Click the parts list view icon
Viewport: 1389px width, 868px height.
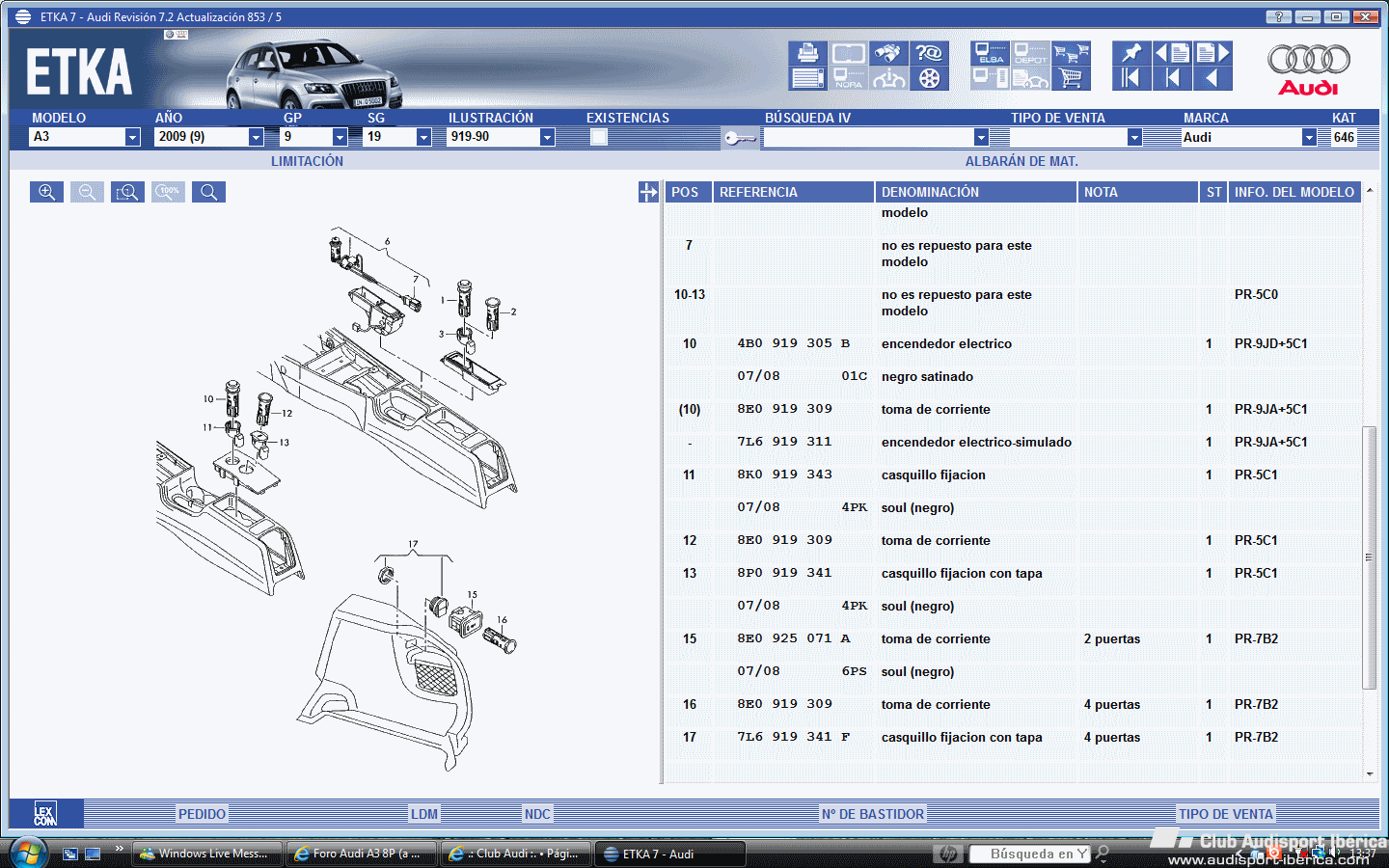coord(808,78)
